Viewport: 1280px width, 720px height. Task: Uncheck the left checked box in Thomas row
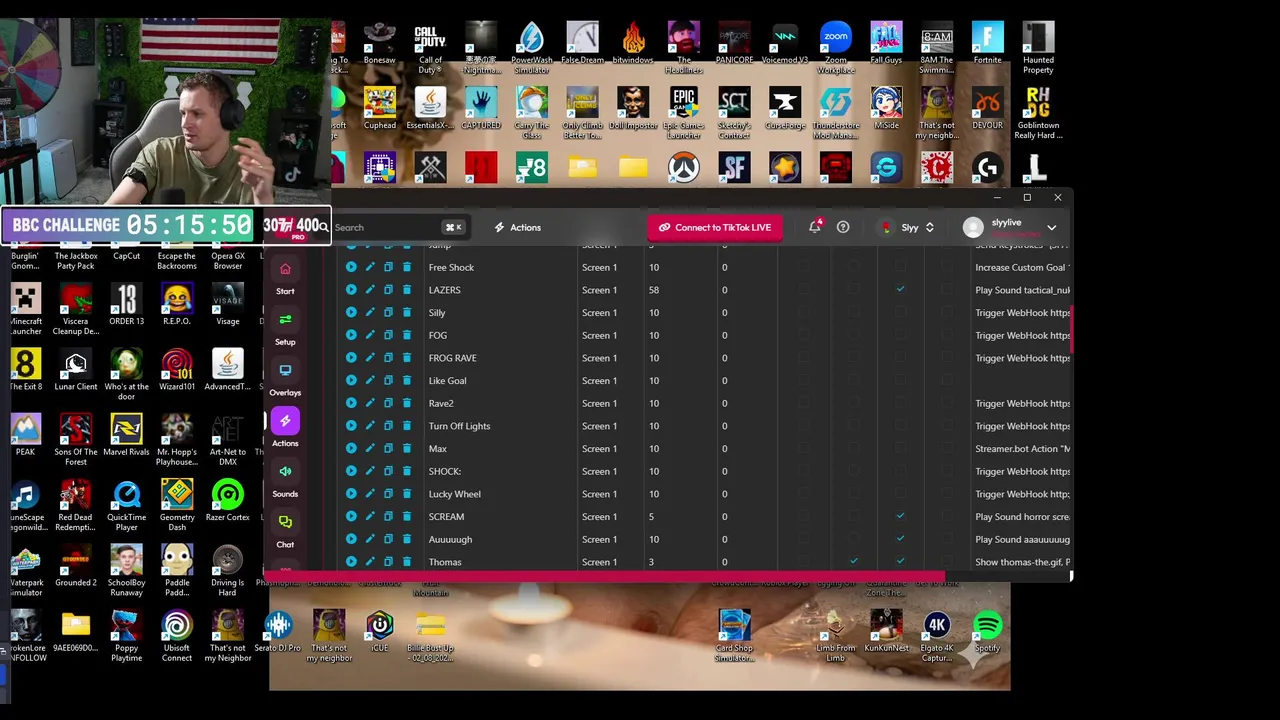pos(853,562)
